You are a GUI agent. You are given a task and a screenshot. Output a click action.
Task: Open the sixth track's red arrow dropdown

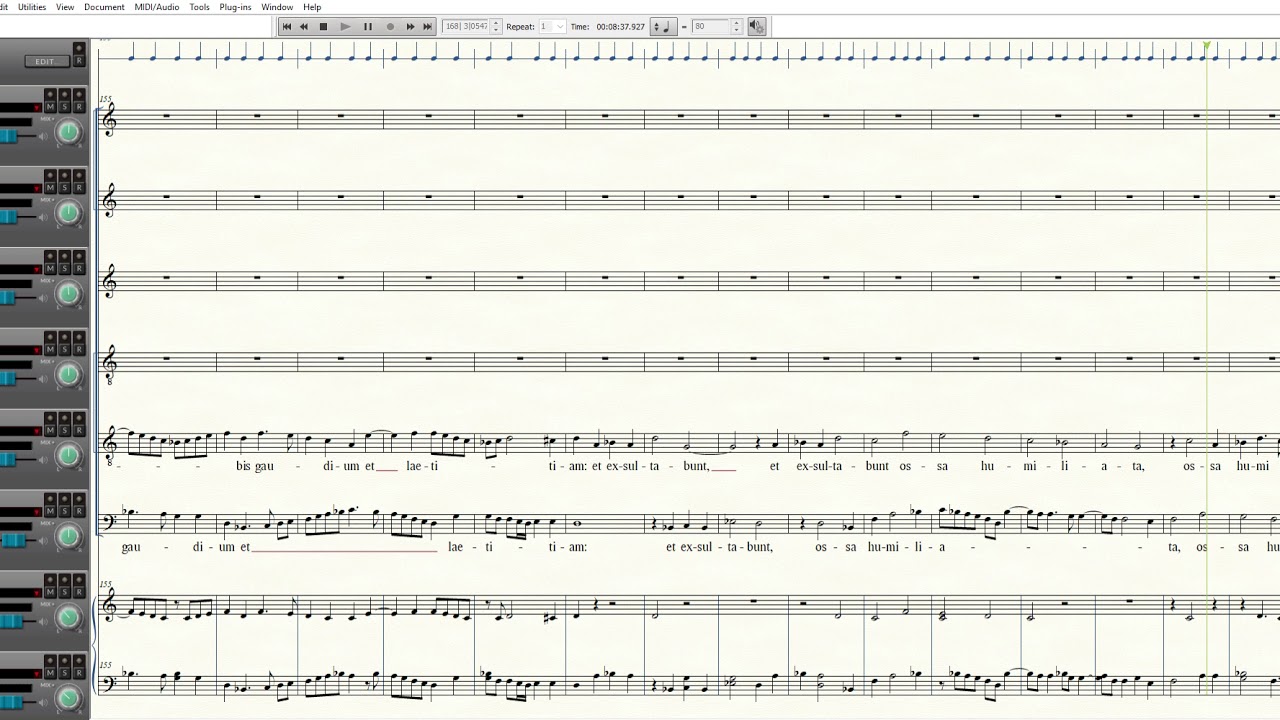coord(37,513)
